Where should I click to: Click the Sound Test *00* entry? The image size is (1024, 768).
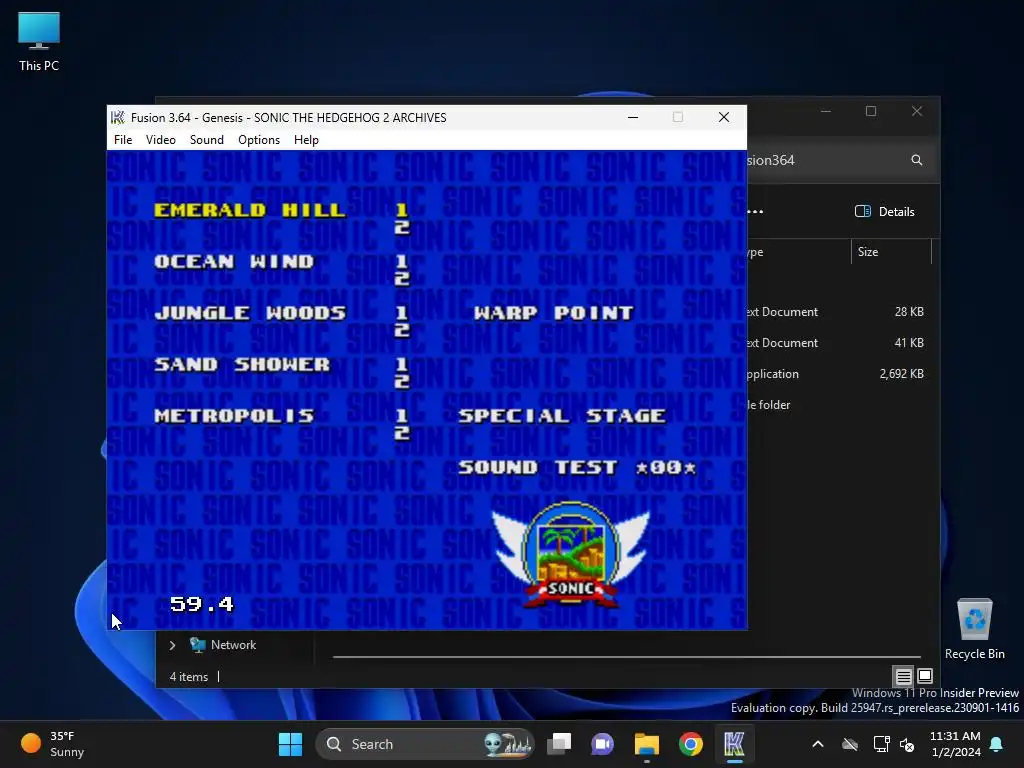pyautogui.click(x=577, y=467)
